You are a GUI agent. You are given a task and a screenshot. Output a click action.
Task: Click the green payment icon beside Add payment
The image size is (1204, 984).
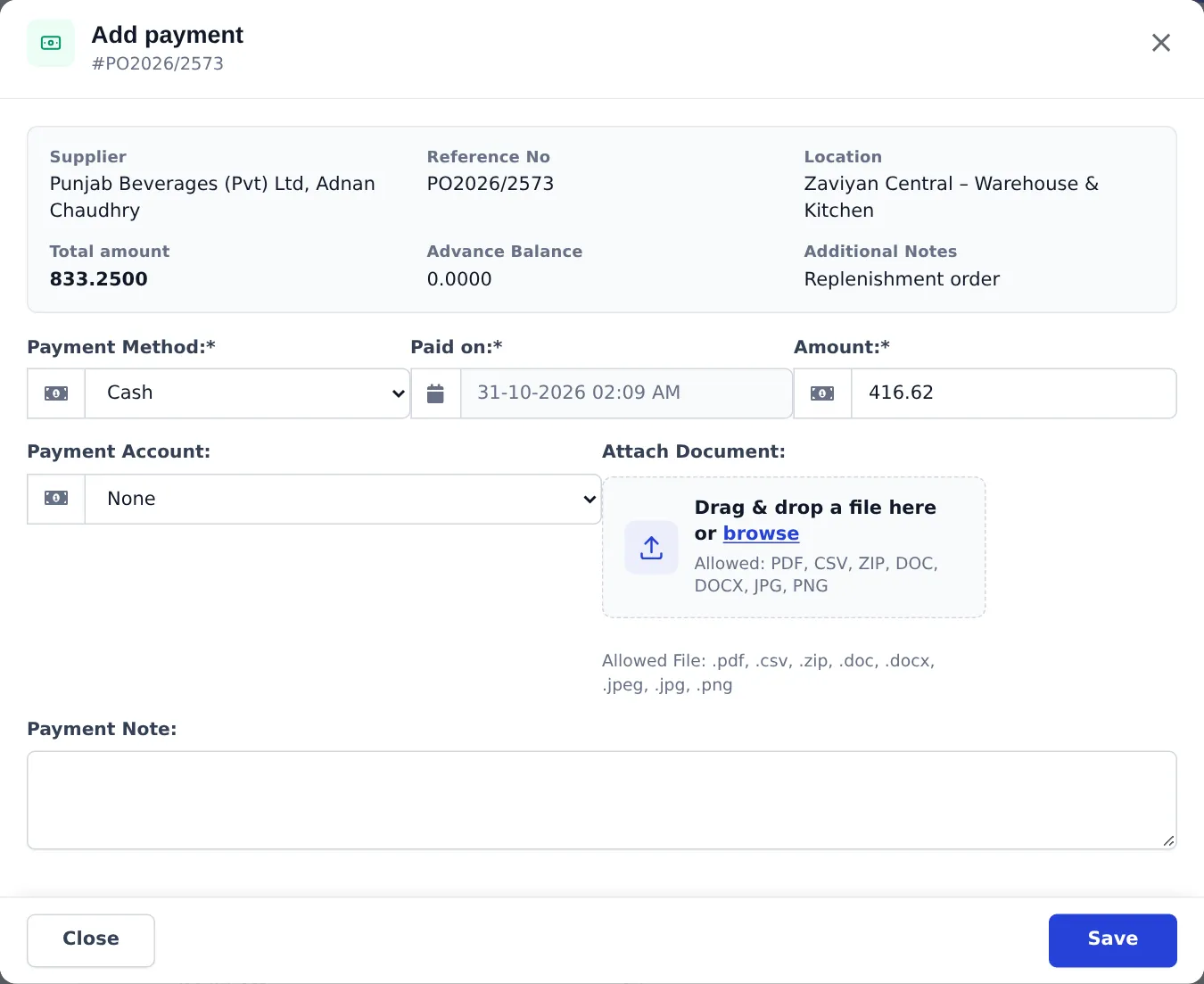[51, 43]
